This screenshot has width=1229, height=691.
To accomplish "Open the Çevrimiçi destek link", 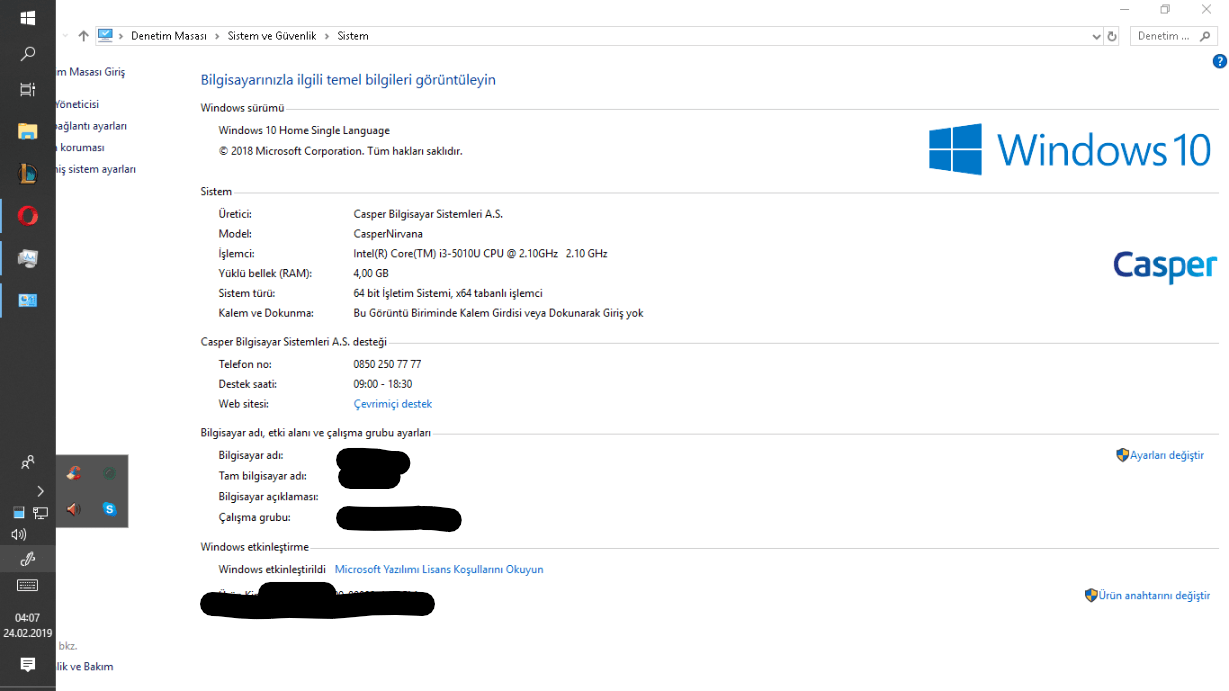I will coord(393,404).
